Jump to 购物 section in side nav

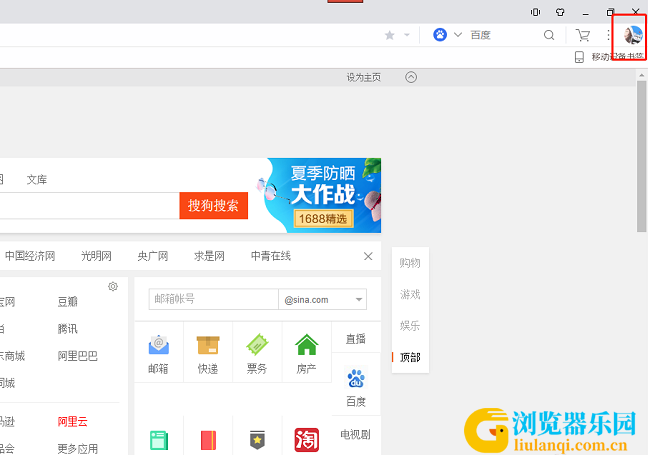pos(410,263)
